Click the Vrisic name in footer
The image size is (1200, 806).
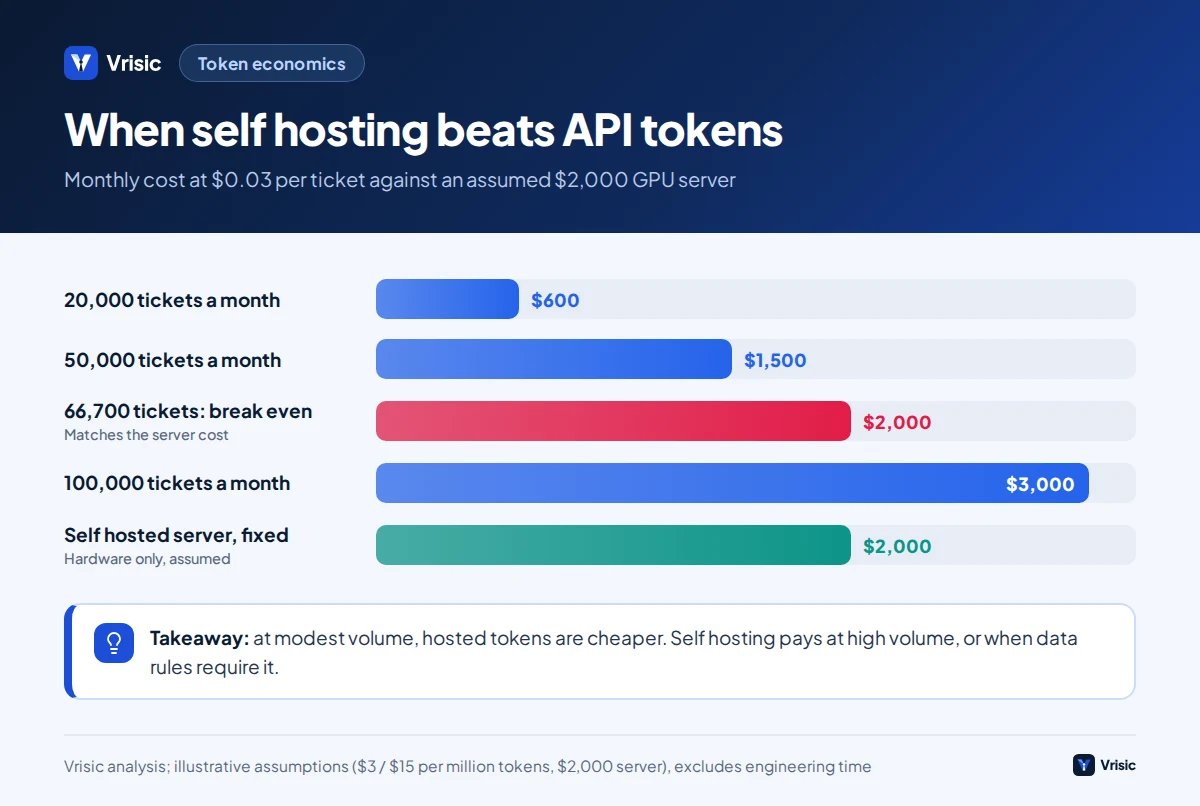coord(1118,765)
